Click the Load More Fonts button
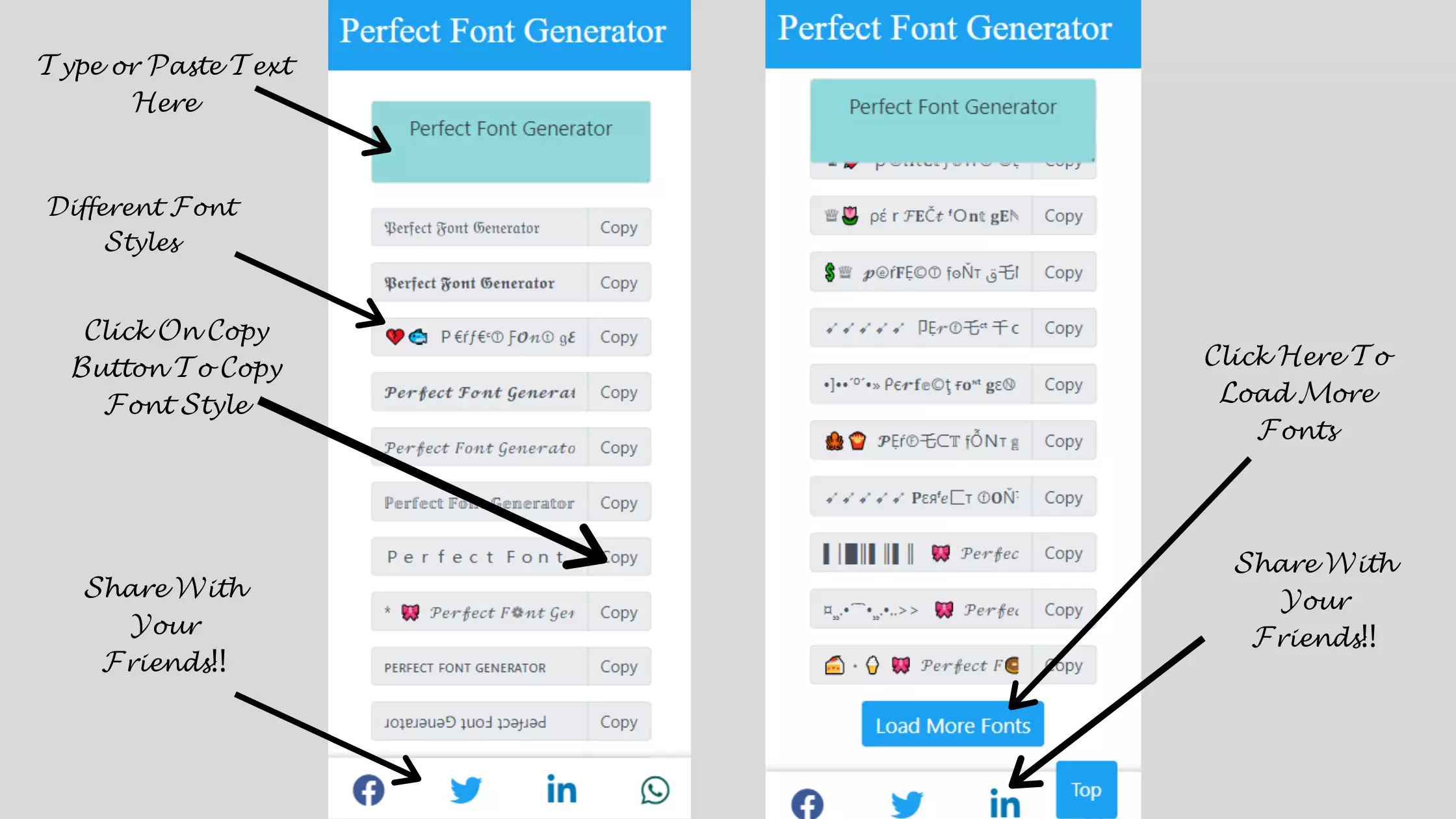The image size is (1456, 819). coord(952,725)
